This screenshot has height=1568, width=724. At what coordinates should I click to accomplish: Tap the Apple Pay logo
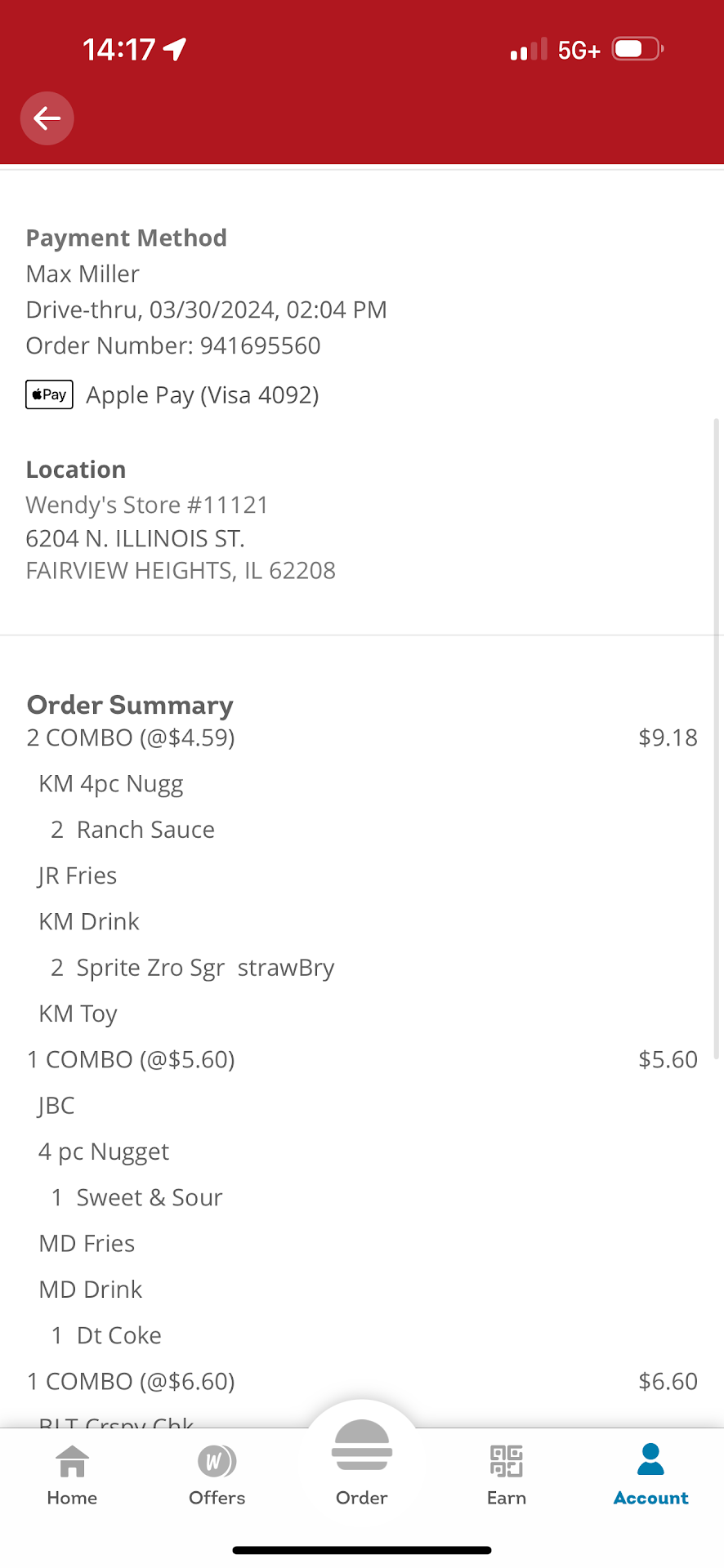(x=49, y=394)
